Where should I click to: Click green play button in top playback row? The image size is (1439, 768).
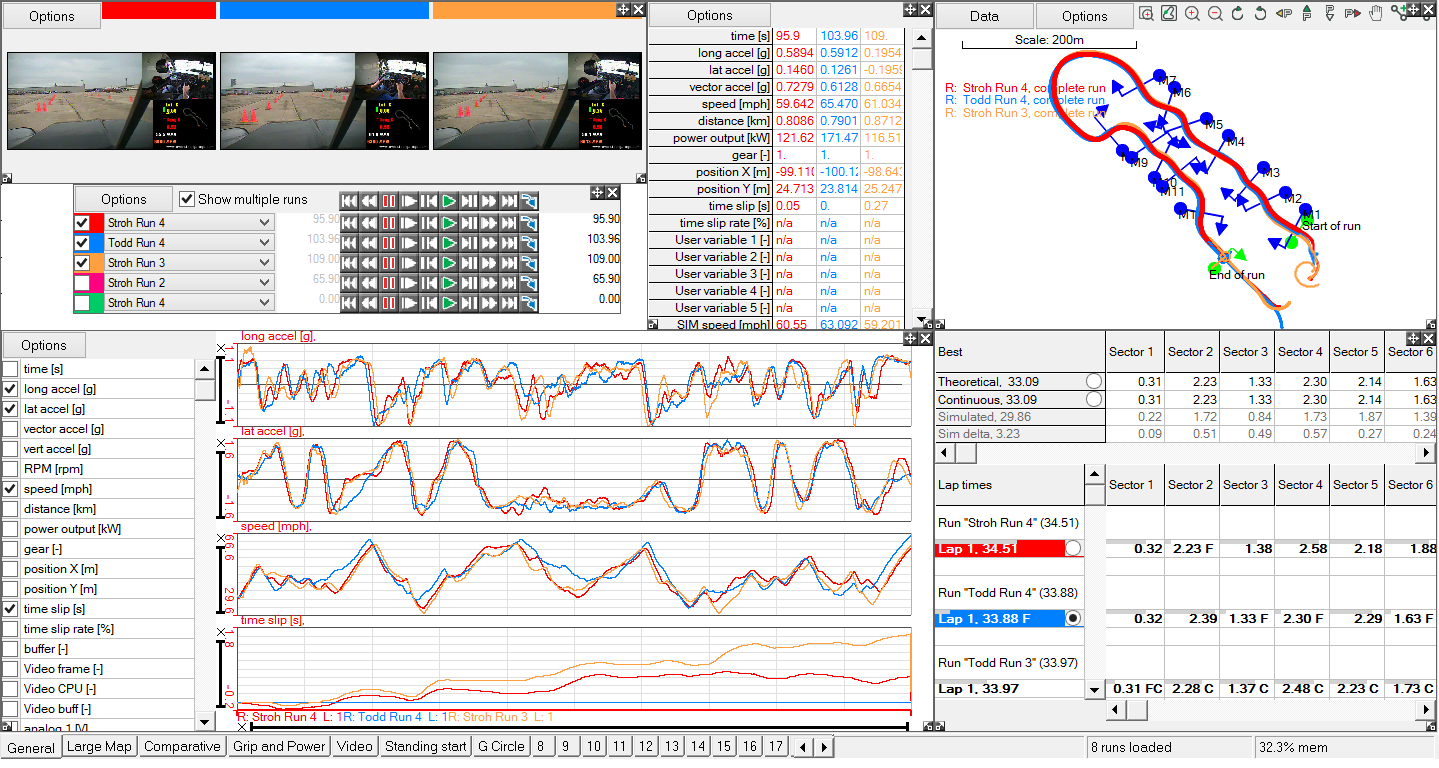coord(449,201)
